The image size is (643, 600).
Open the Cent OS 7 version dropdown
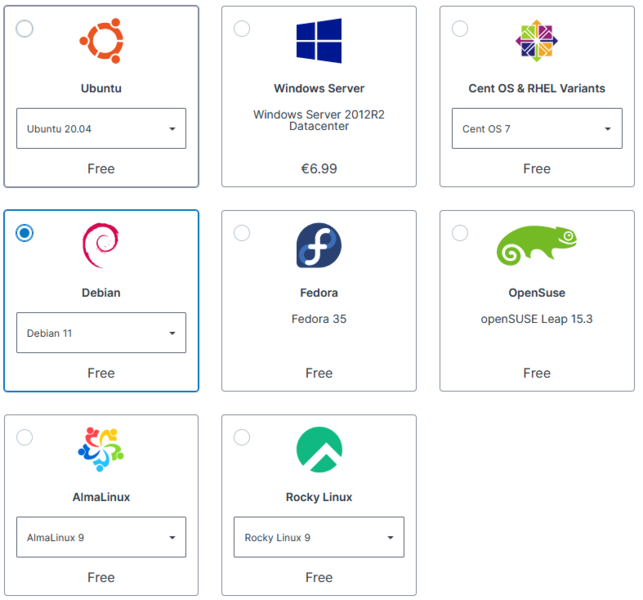[x=537, y=128]
